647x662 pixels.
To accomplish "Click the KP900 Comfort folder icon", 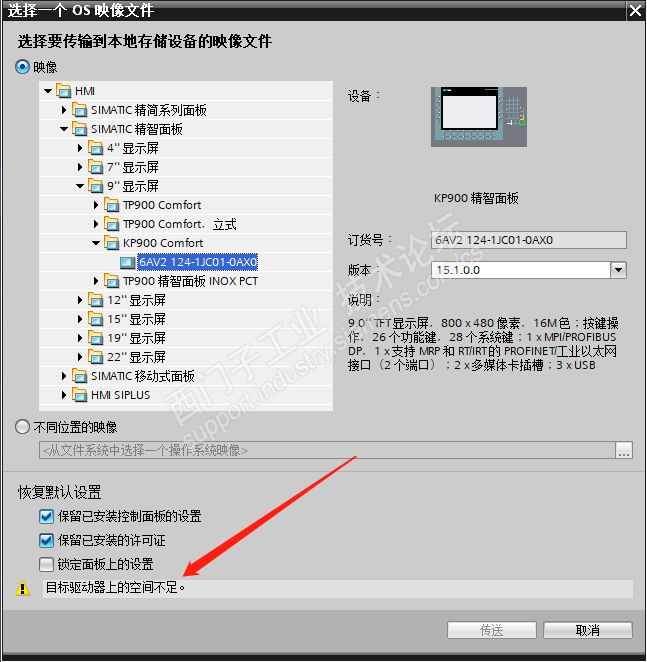I will (111, 243).
